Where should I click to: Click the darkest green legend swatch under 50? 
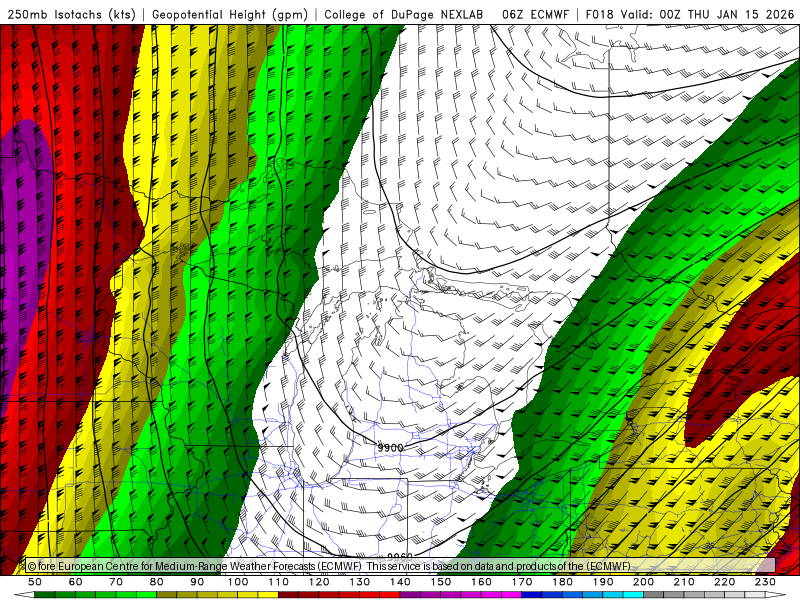click(x=44, y=595)
